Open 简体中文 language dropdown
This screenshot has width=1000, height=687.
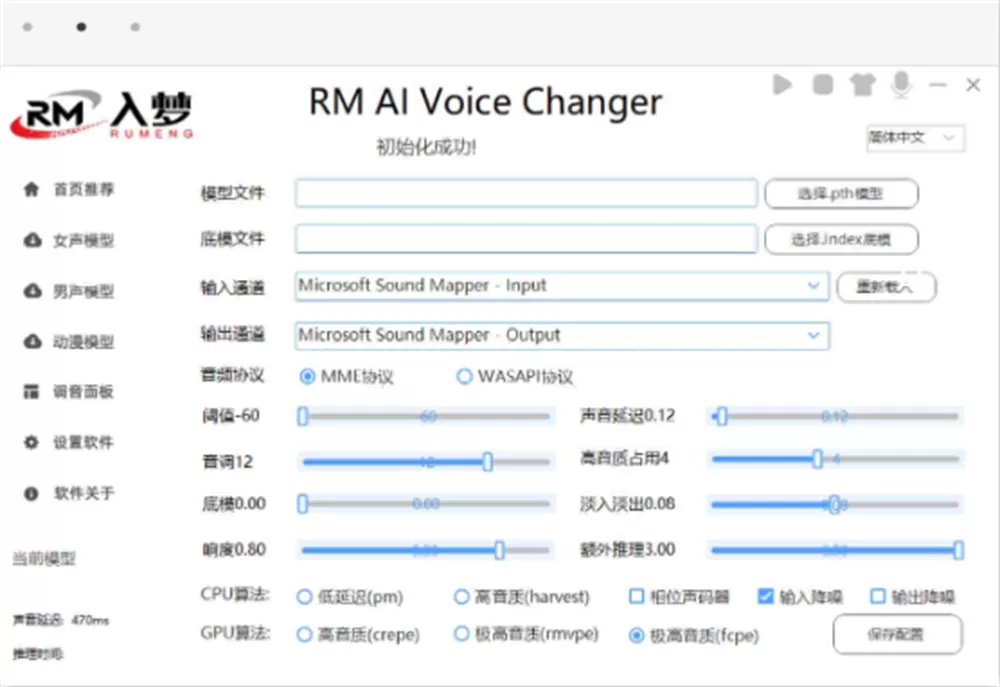tap(915, 138)
